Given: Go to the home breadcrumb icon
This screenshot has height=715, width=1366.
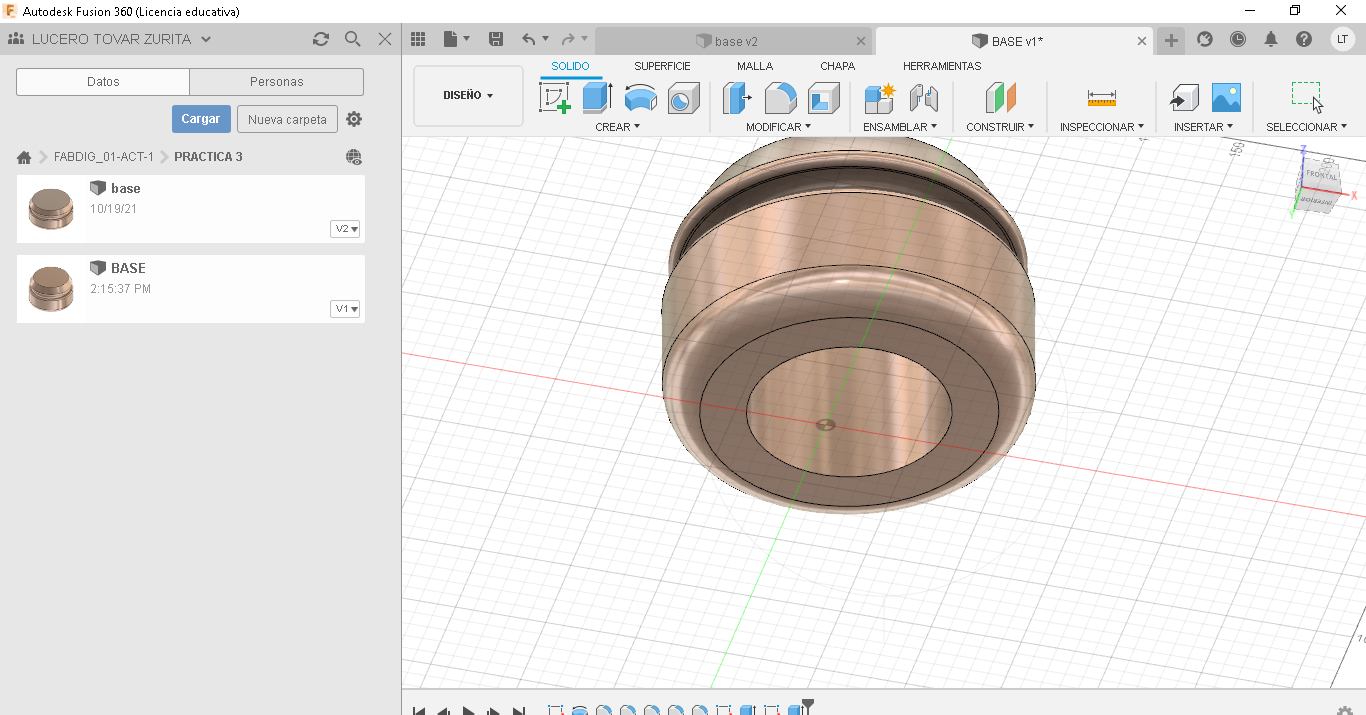Looking at the screenshot, I should click(24, 157).
